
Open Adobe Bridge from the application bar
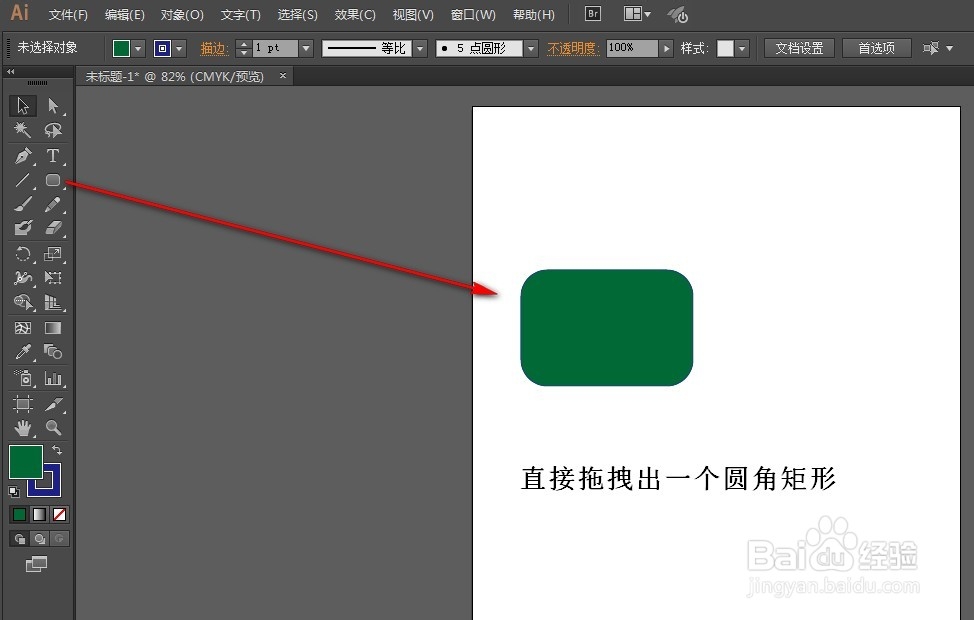[591, 14]
